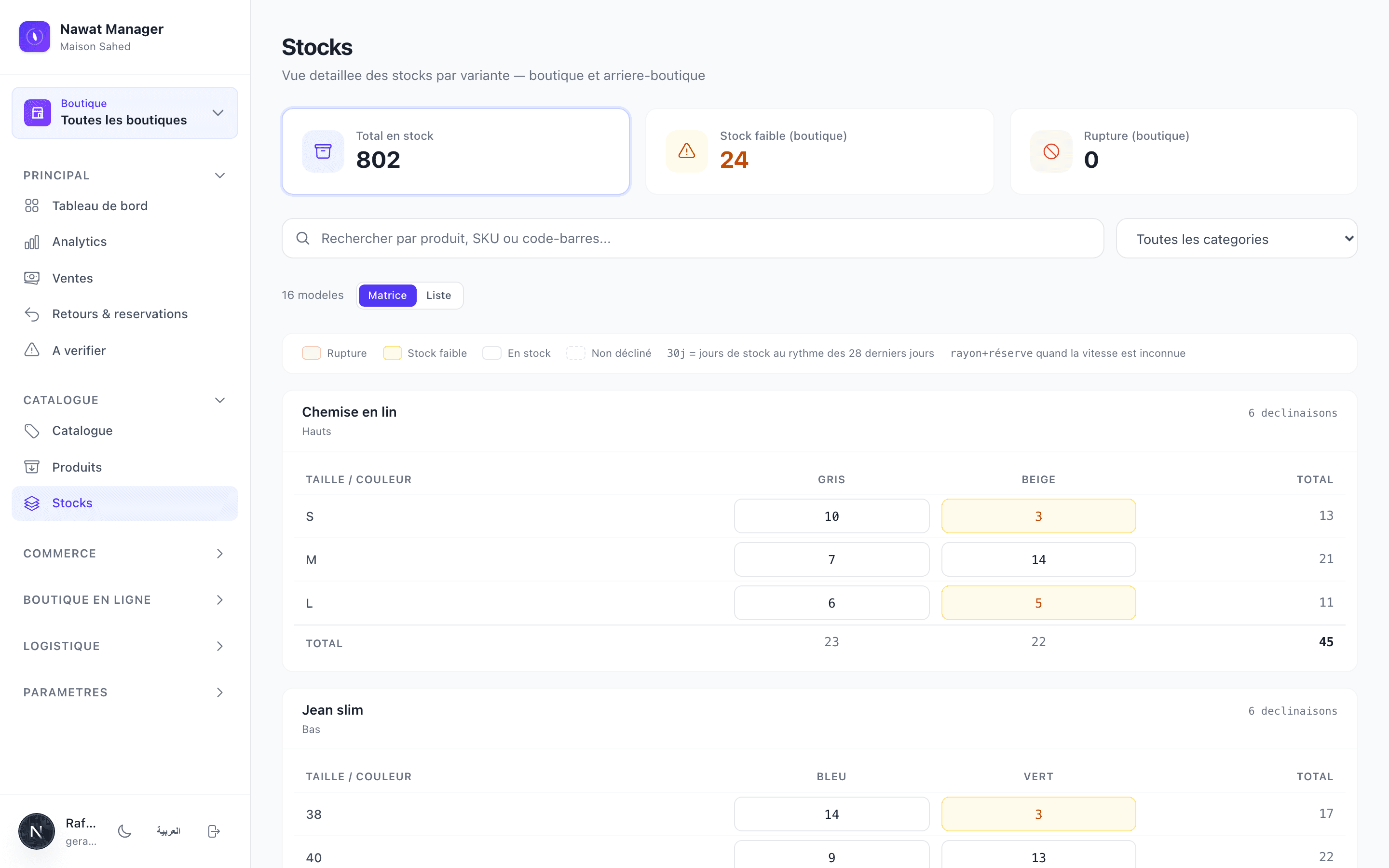Select the Rupture (boutique) card
The image size is (1389, 868).
1184,151
